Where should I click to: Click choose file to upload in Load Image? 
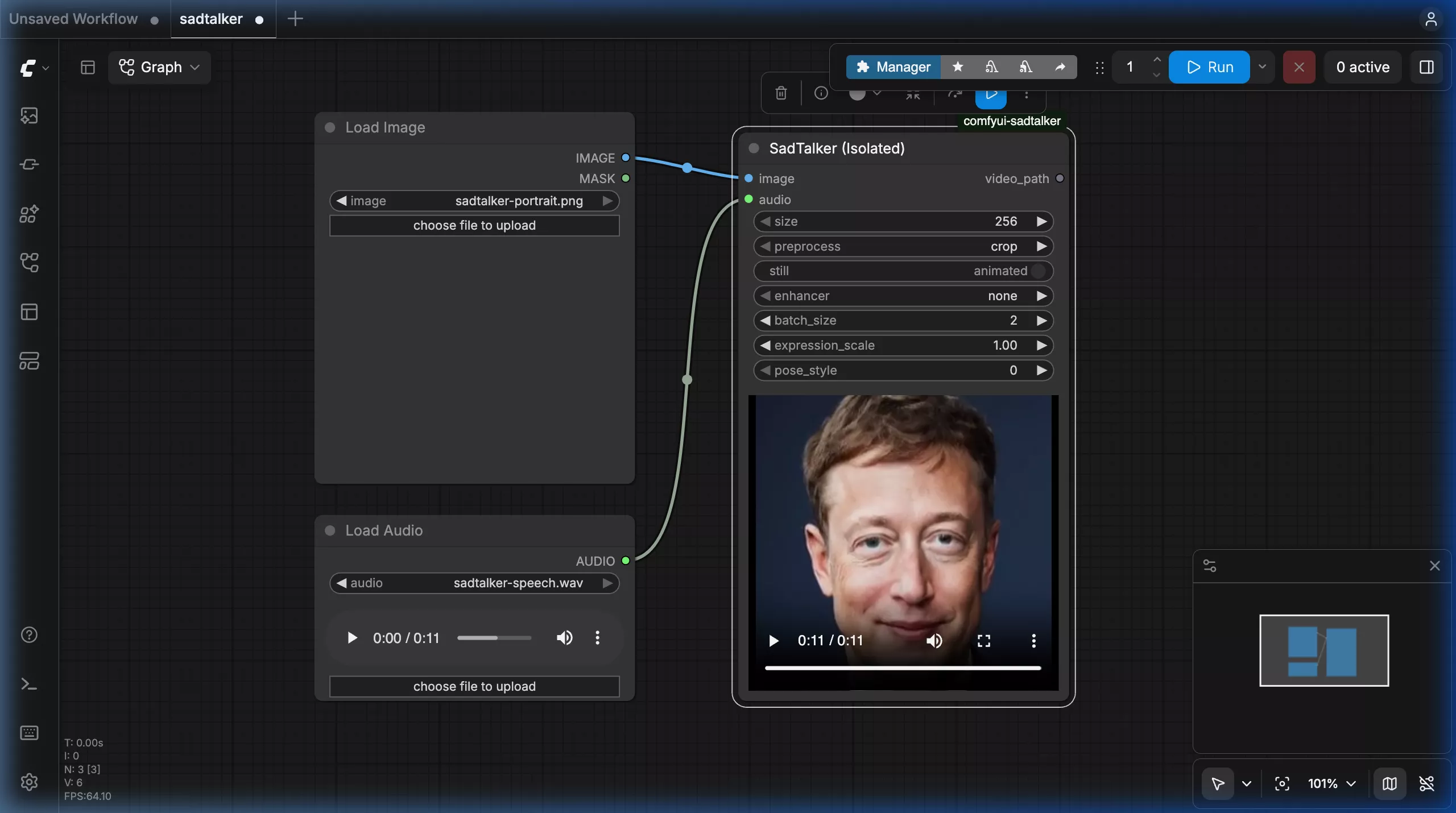[474, 225]
